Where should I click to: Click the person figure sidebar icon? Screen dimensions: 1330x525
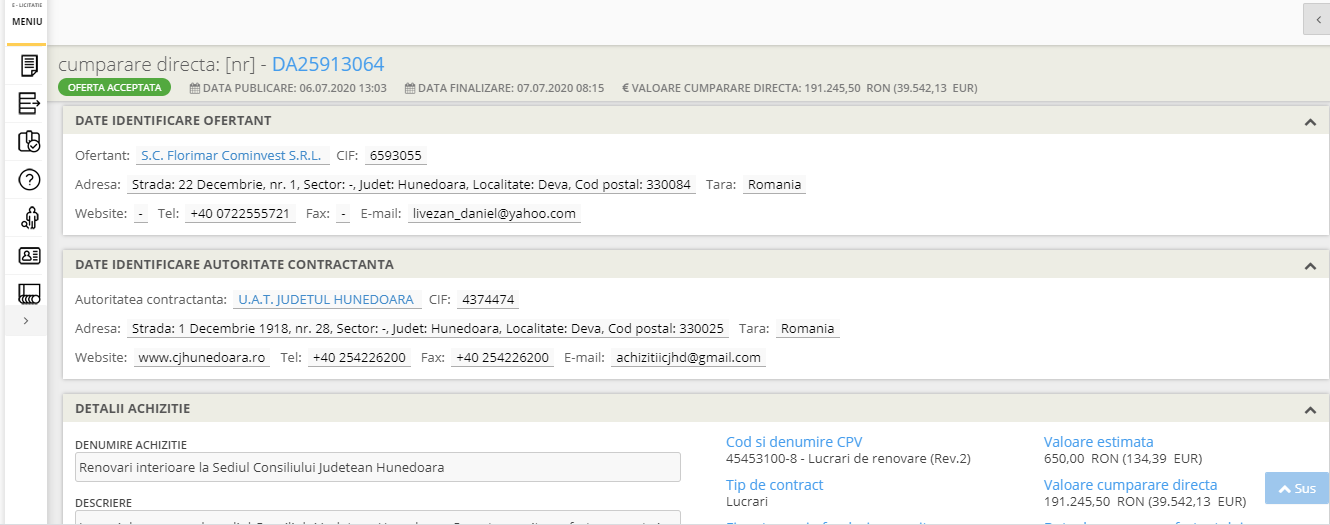(29, 217)
